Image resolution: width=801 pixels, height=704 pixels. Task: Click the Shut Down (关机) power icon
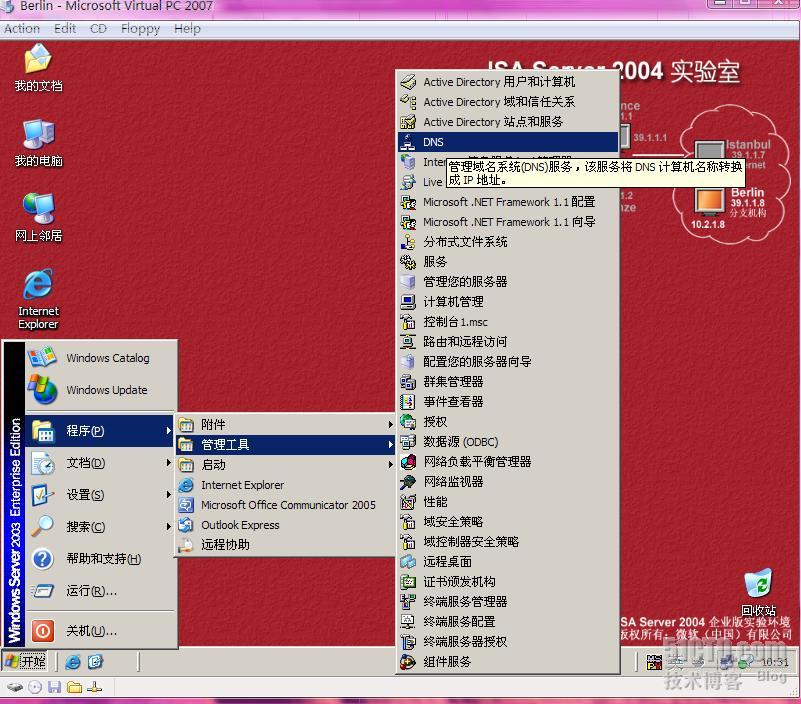coord(43,631)
